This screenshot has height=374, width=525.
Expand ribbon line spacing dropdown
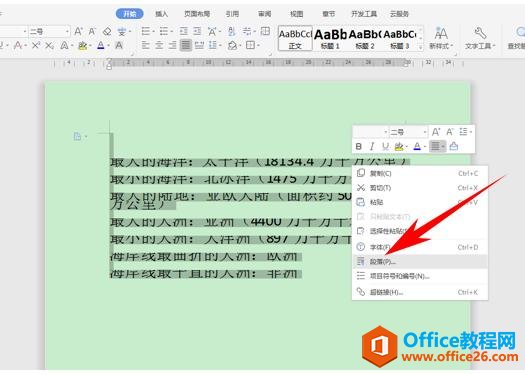tap(220, 45)
